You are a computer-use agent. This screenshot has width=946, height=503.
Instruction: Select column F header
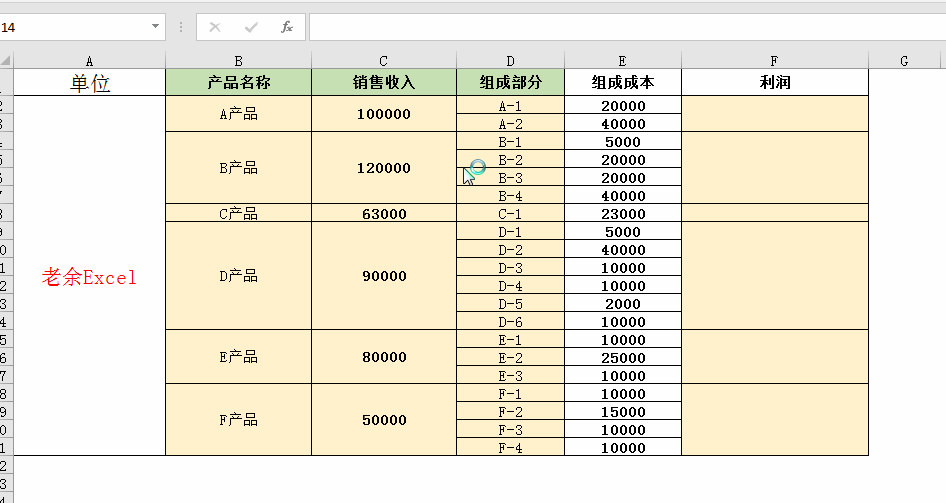coord(775,60)
